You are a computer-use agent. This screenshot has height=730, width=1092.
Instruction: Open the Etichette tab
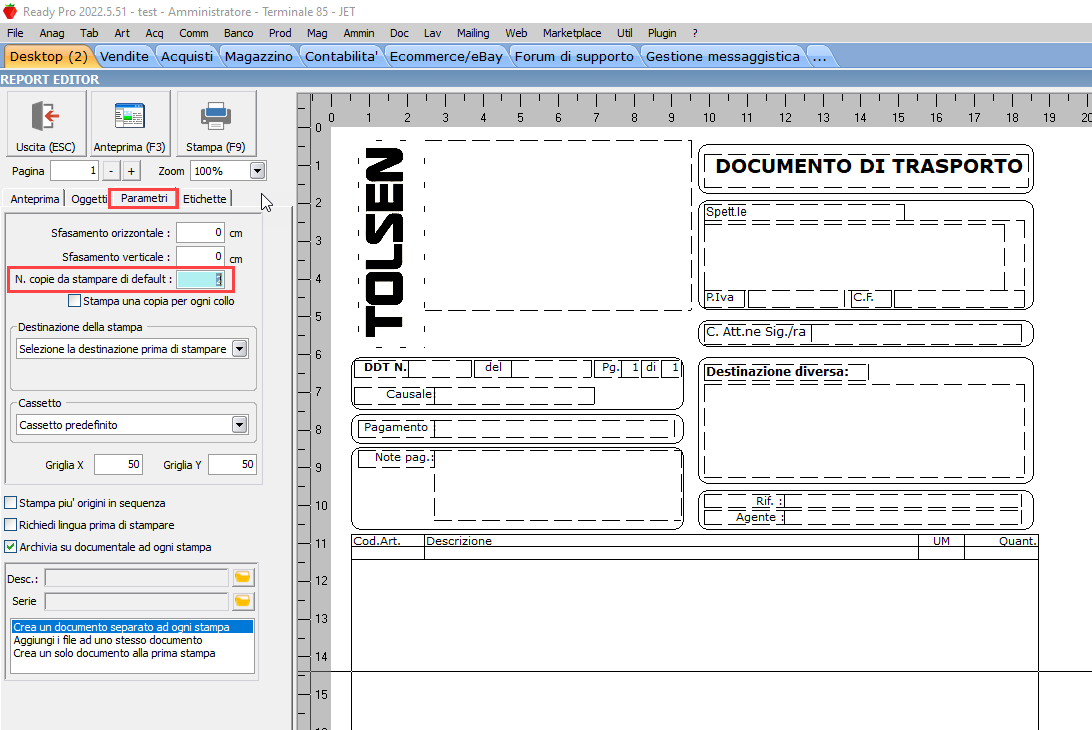205,199
